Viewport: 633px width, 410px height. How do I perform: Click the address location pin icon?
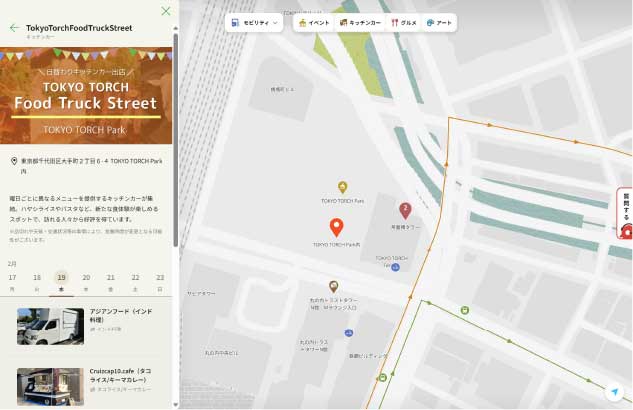pos(14,161)
